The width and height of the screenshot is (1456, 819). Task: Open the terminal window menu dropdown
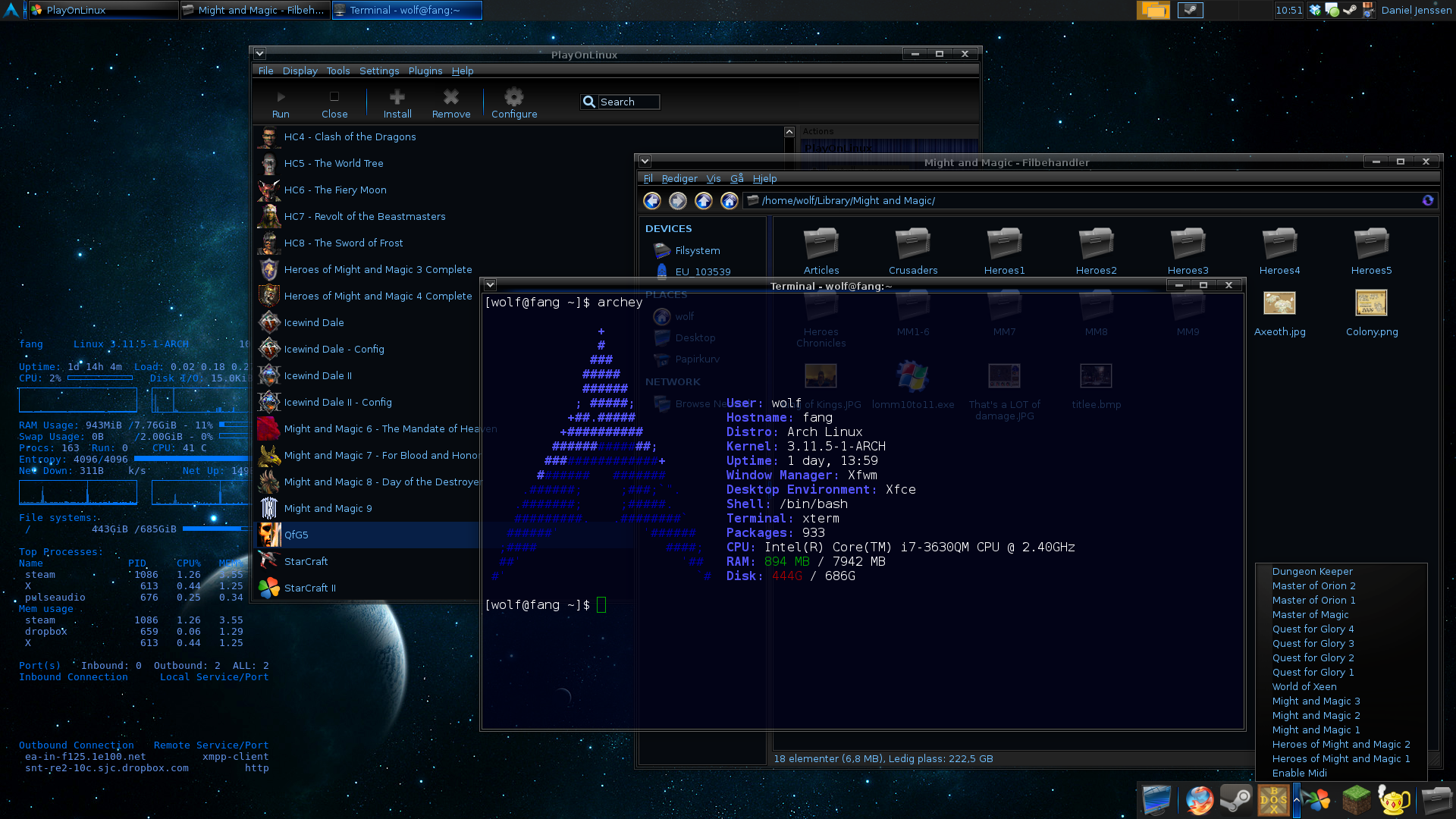coord(490,285)
